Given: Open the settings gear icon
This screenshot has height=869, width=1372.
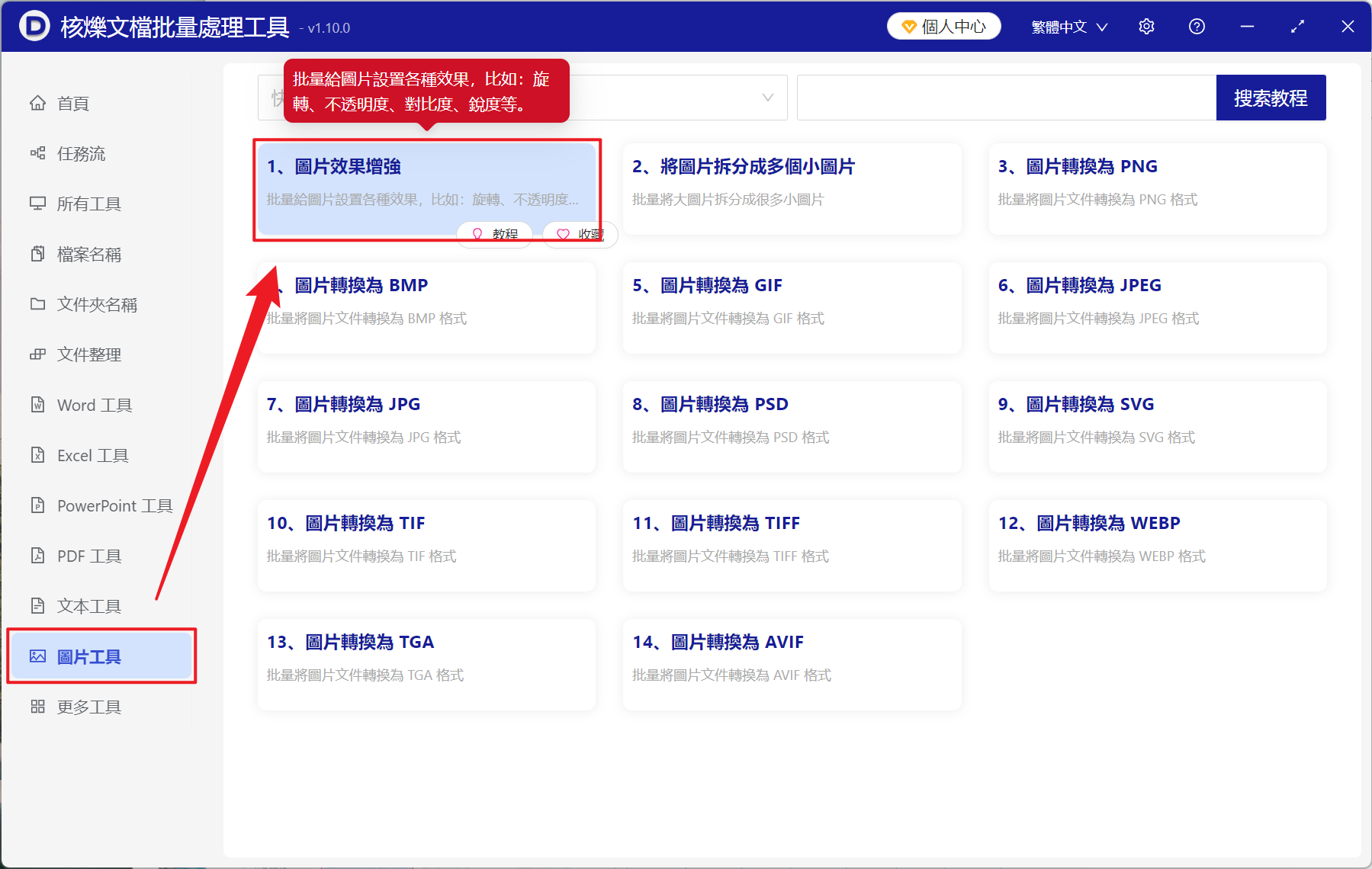Looking at the screenshot, I should 1146,26.
